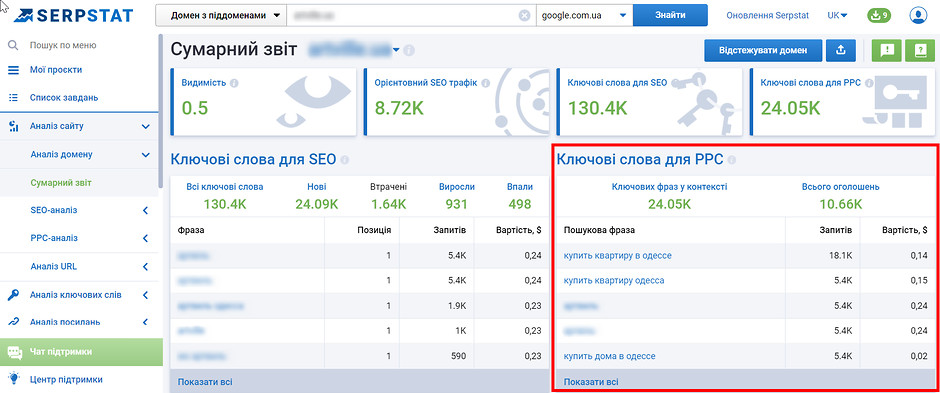Click the export upload icon button
940x393 pixels.
pyautogui.click(x=840, y=51)
